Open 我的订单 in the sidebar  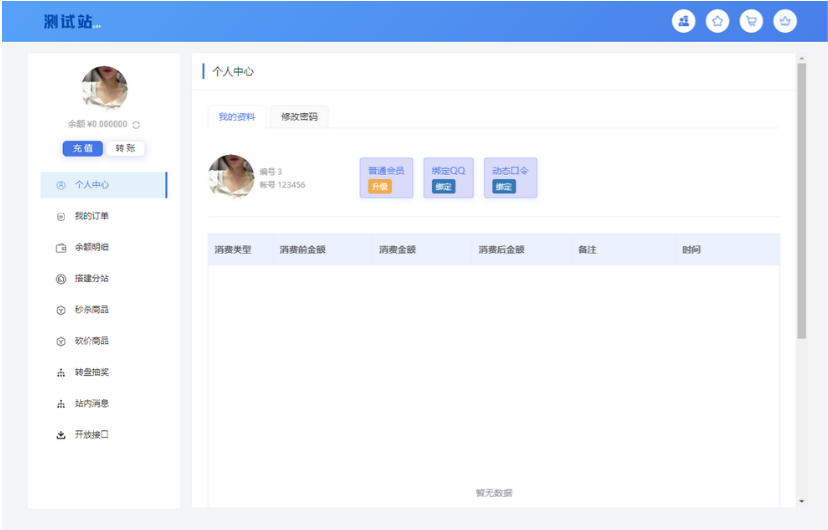91,216
